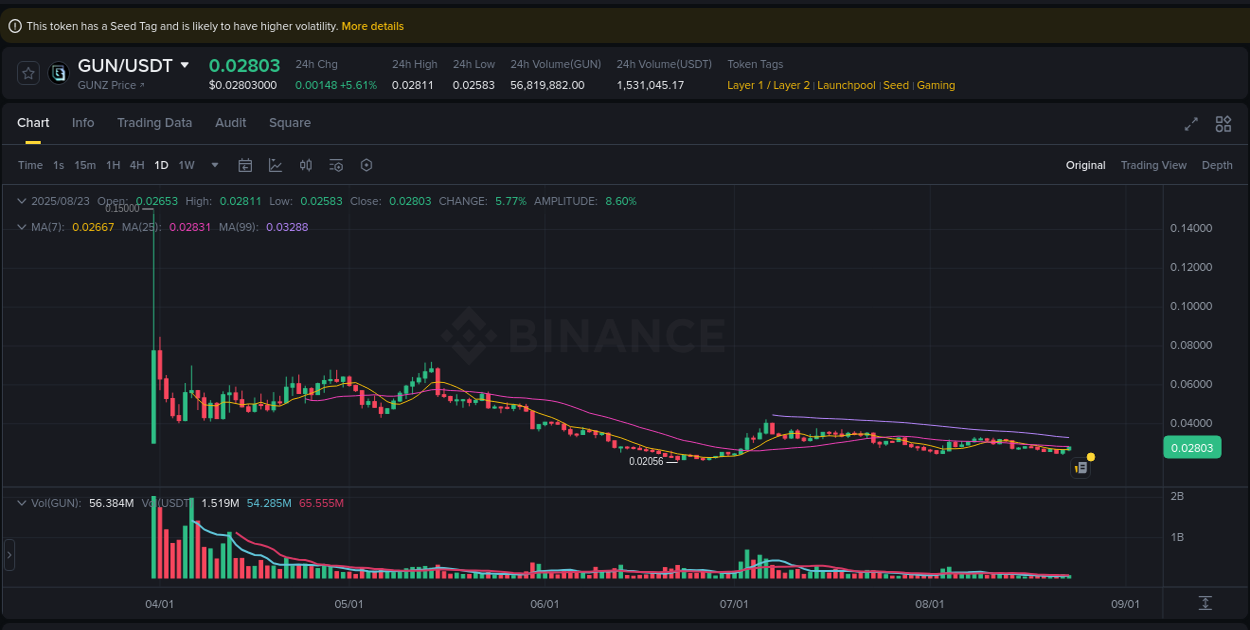Click the order icon near the latest candle
This screenshot has width=1250, height=630.
pyautogui.click(x=1081, y=467)
